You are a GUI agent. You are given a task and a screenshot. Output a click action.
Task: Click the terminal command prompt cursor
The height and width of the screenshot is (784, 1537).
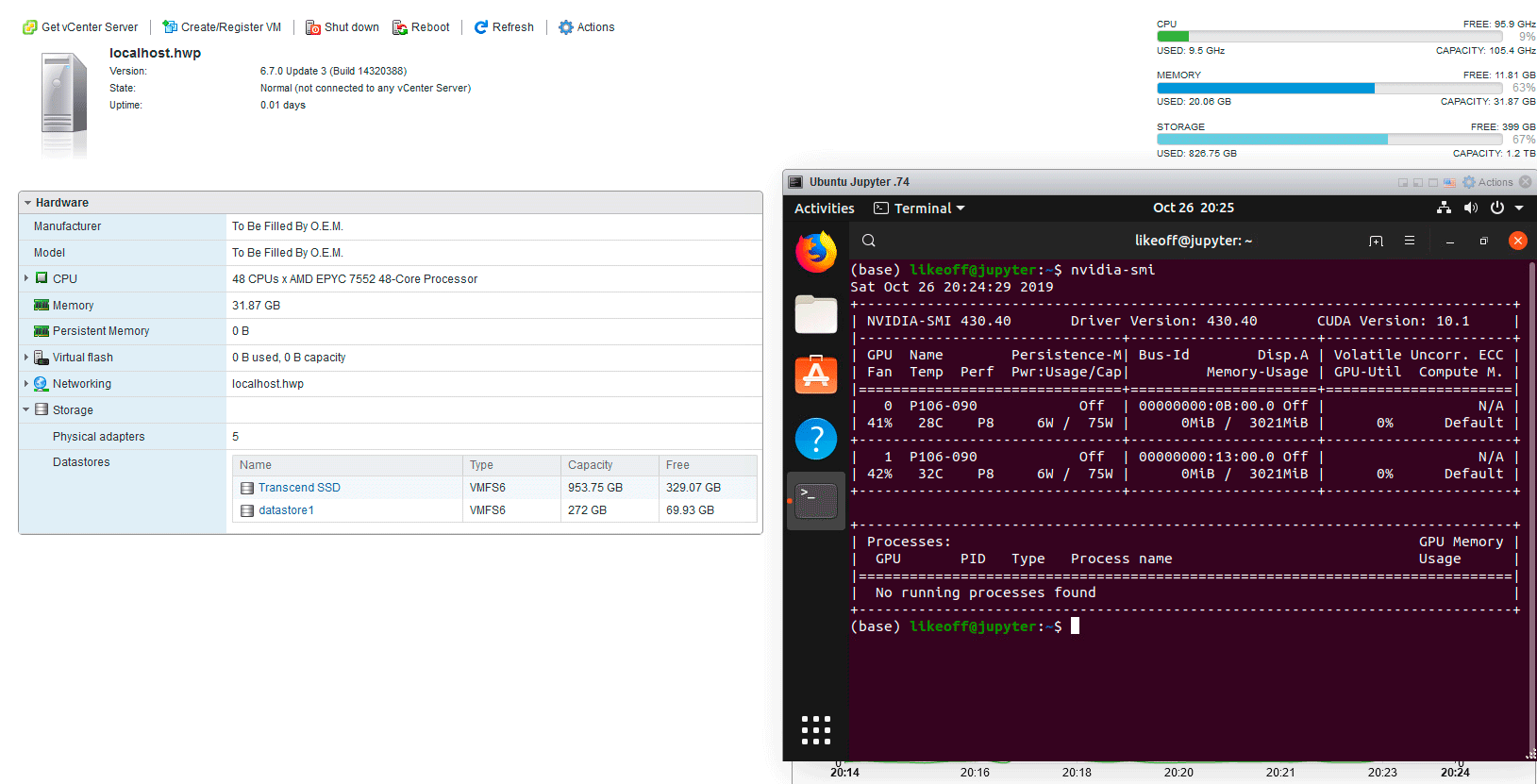point(1075,626)
